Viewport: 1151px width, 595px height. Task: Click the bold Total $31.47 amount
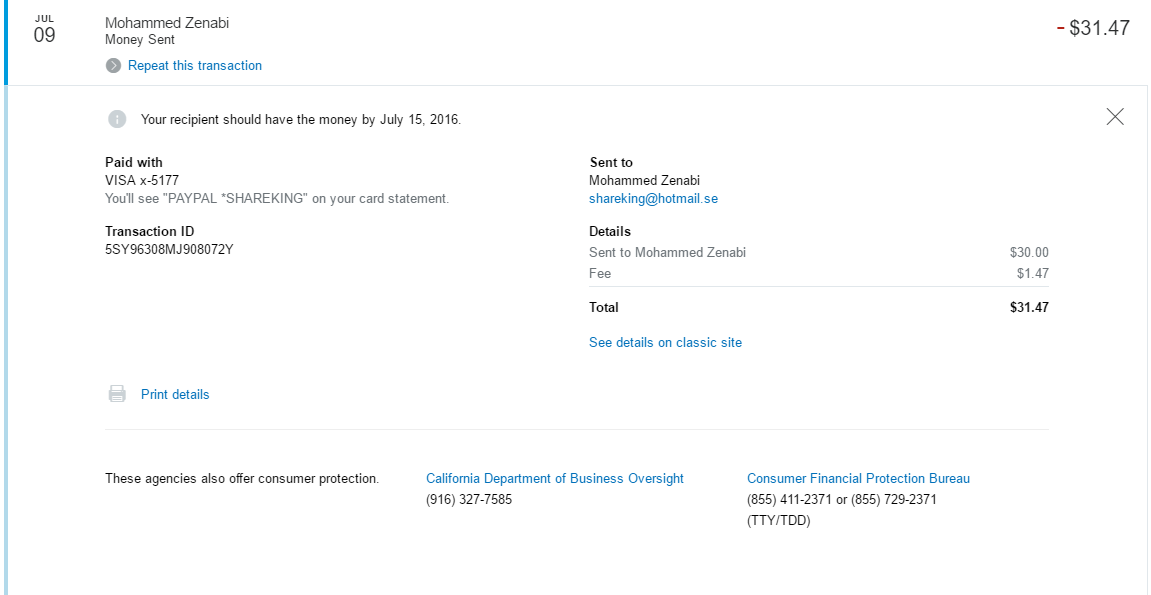(x=1029, y=308)
